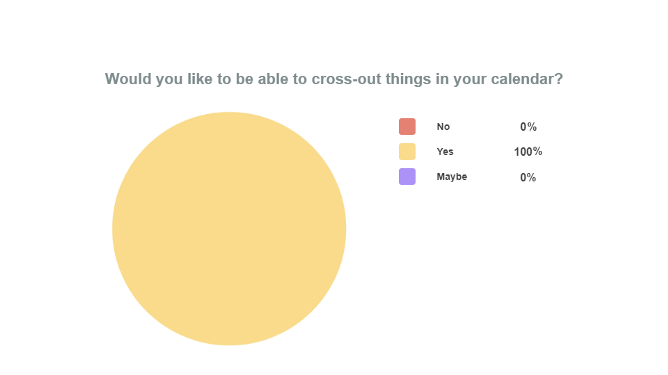Click the 100% value beside Yes
668x375 pixels.
[528, 152]
